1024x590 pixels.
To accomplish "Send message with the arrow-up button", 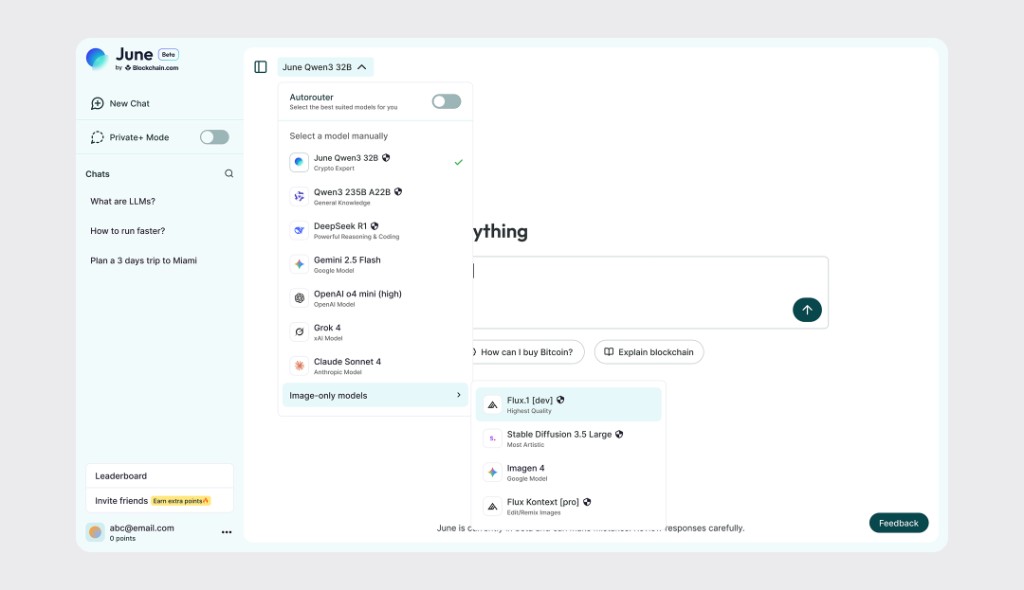I will point(807,310).
